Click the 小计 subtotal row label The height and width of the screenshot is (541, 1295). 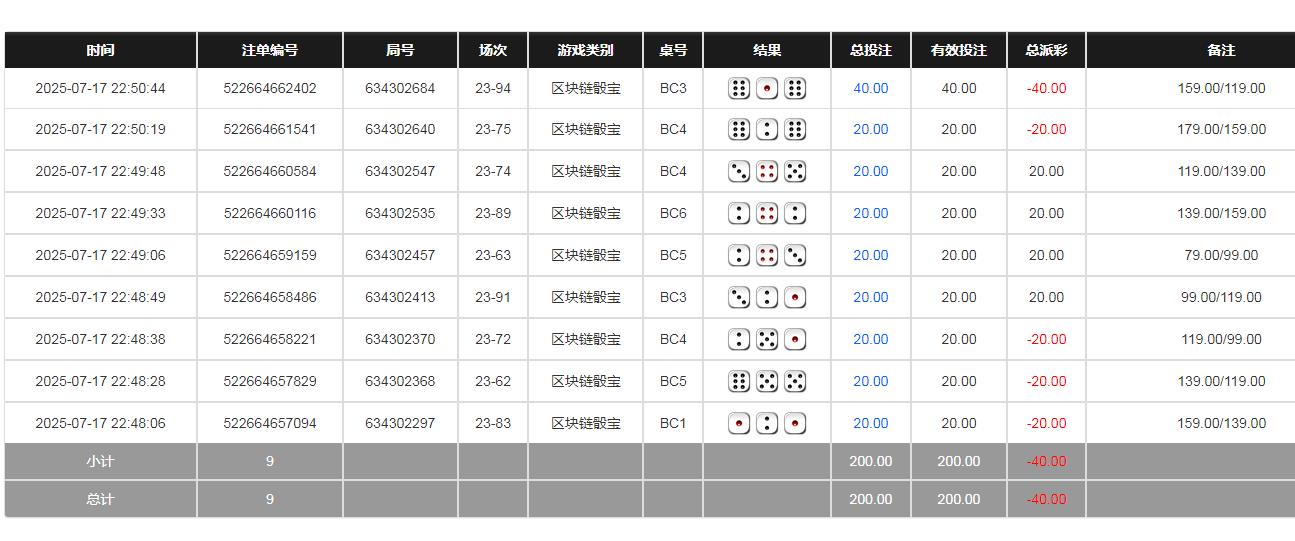(100, 462)
